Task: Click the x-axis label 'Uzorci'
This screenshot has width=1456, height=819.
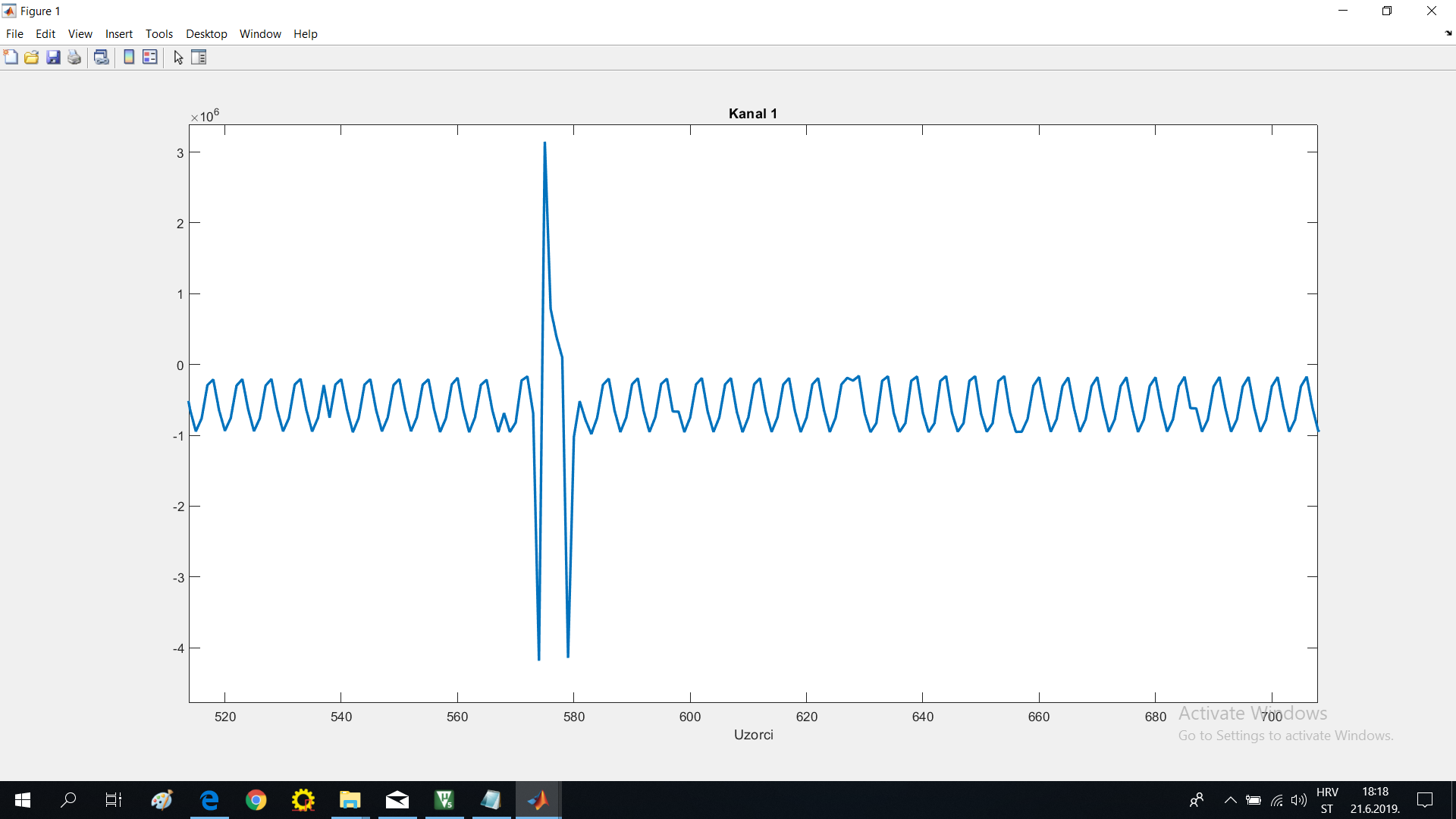Action: [x=753, y=735]
